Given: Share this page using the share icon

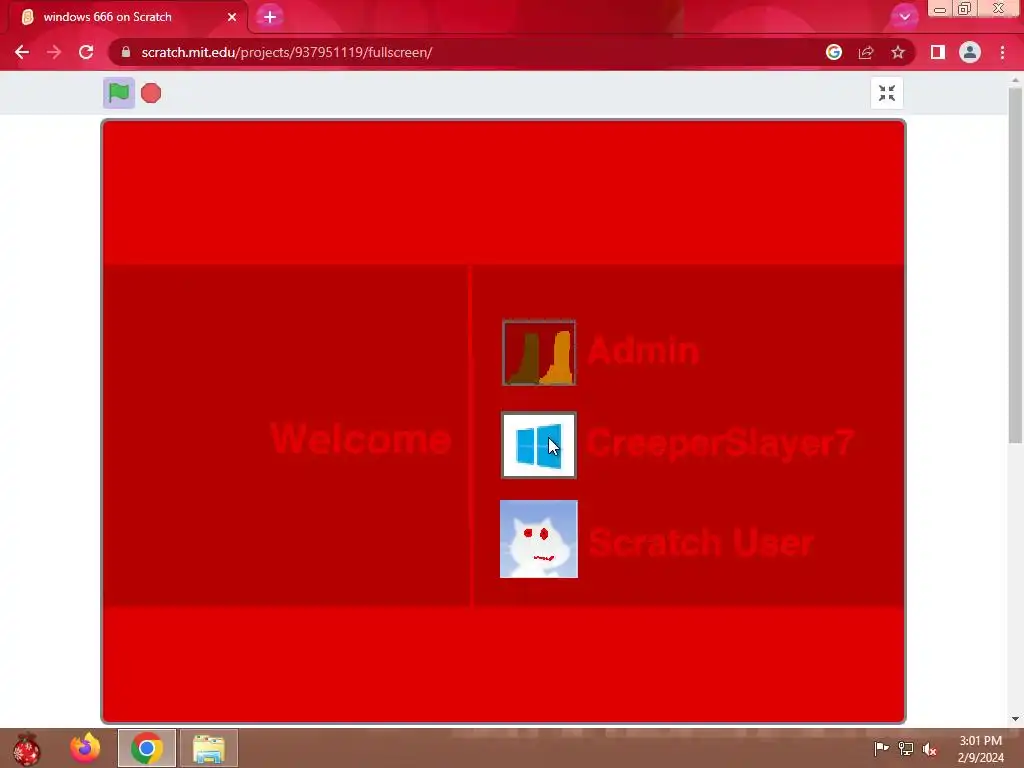Looking at the screenshot, I should point(866,52).
